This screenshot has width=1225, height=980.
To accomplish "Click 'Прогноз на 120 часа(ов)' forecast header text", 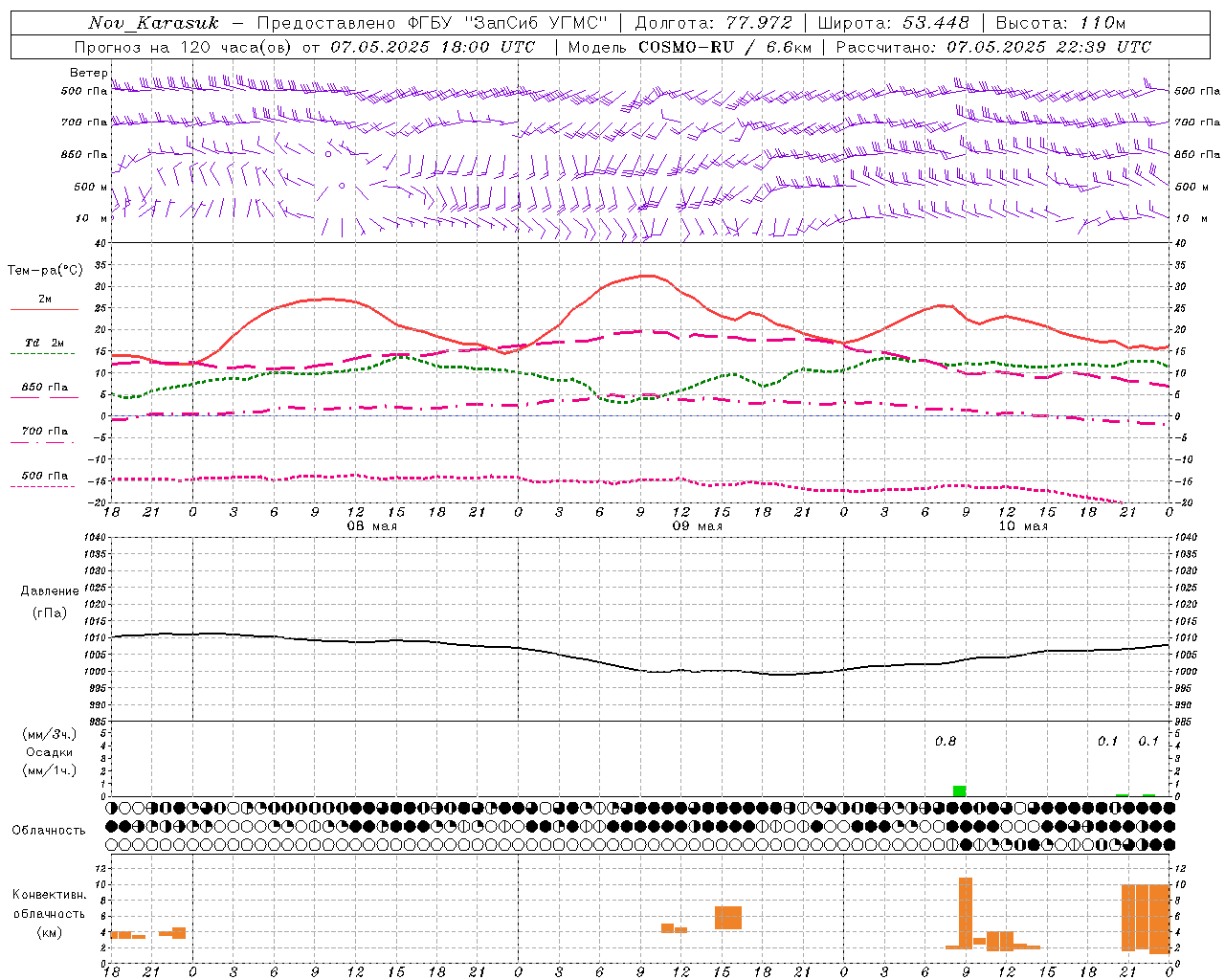I will pos(182,47).
